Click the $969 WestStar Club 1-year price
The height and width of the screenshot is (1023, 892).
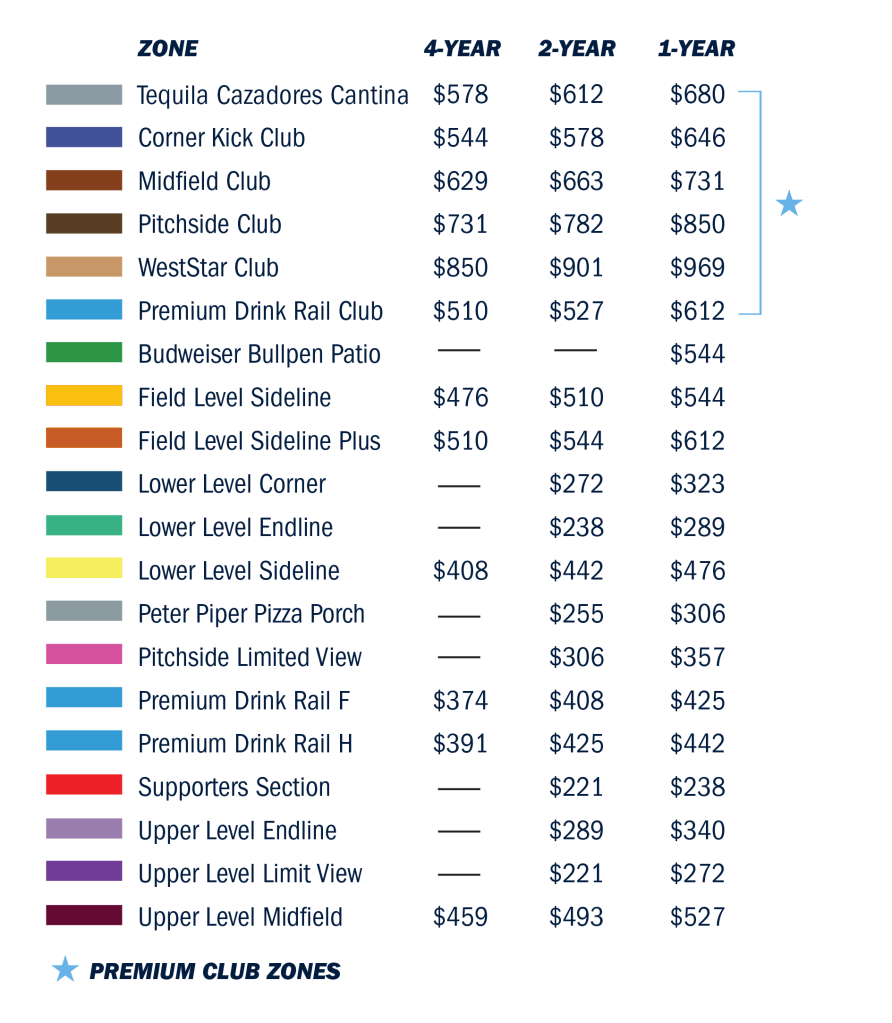coord(698,267)
